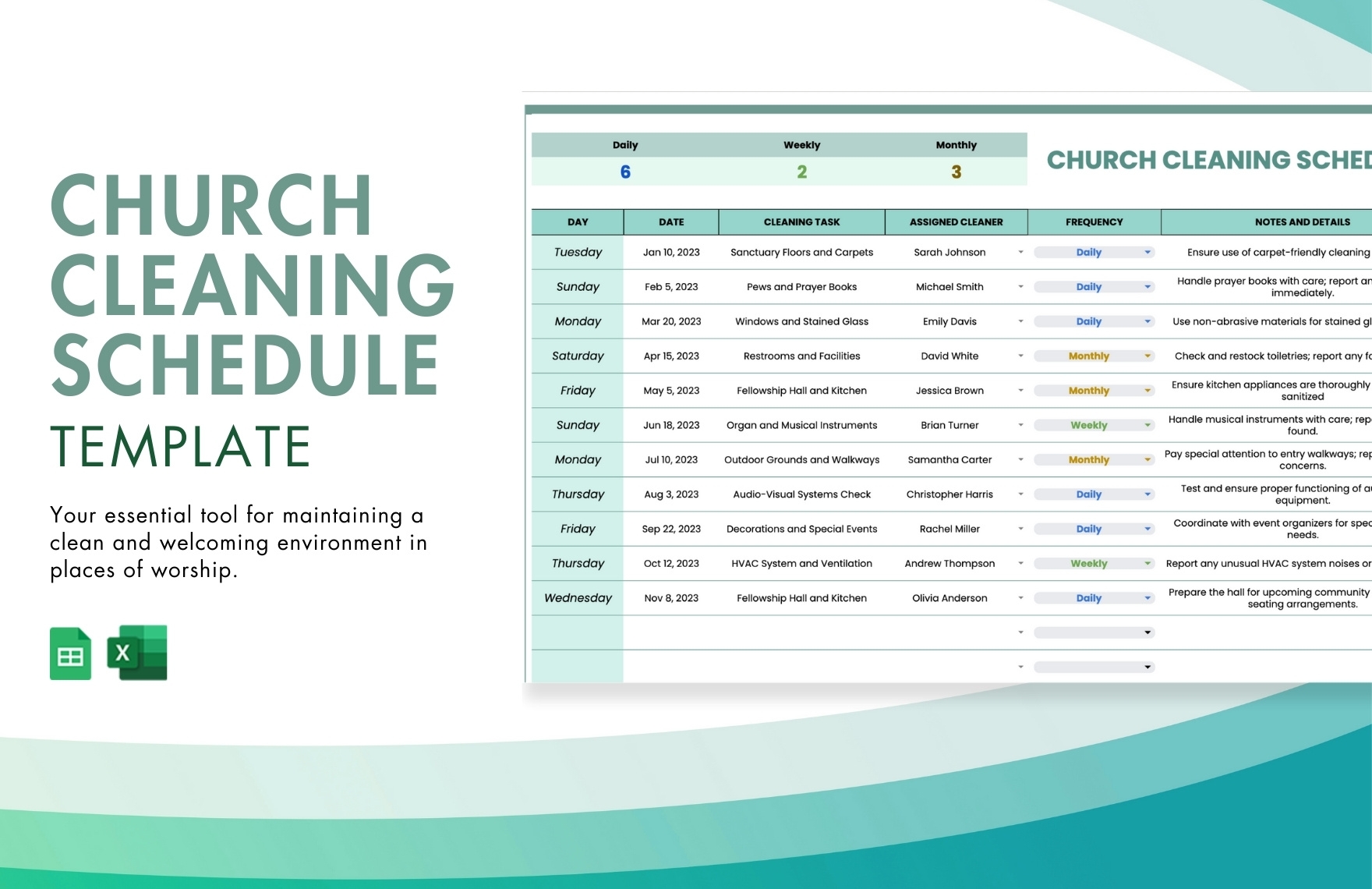Image resolution: width=1372 pixels, height=889 pixels.
Task: Expand assigned cleaner arrow next to Michael Smith
Action: (1020, 287)
